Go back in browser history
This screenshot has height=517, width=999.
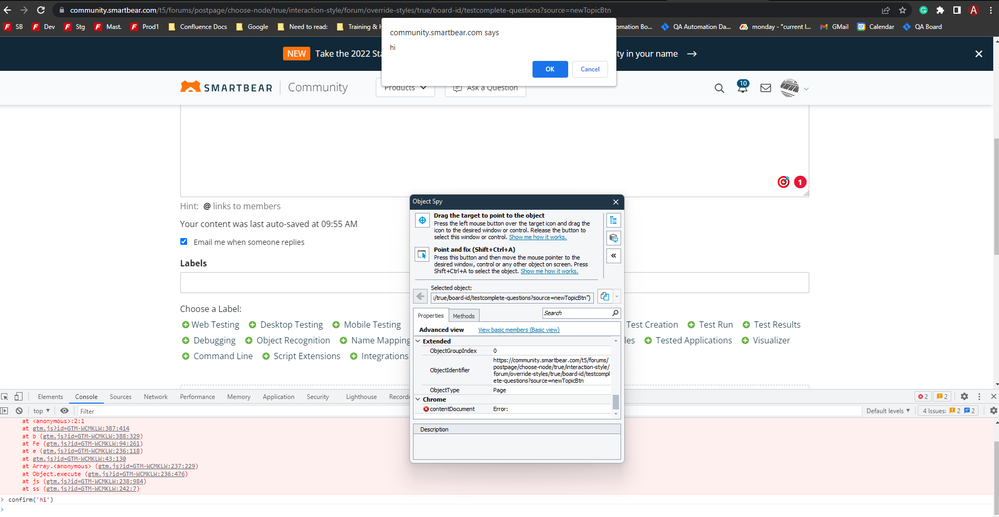click(8, 10)
